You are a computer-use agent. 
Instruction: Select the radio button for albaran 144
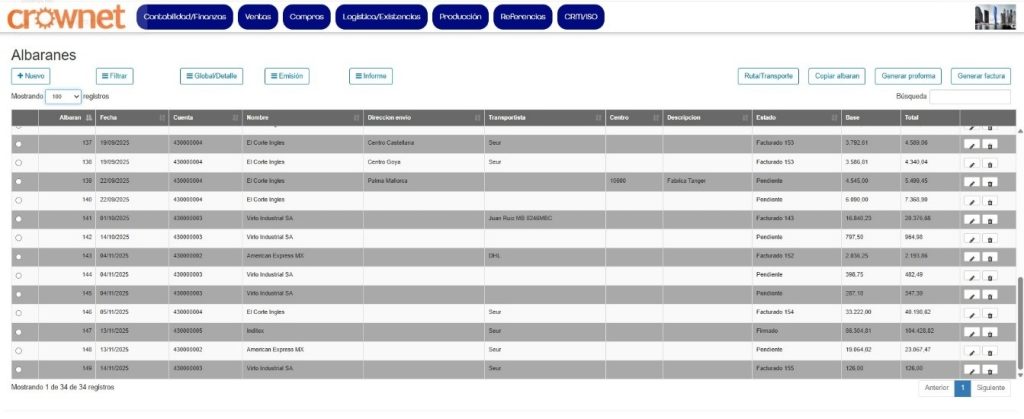(x=18, y=274)
